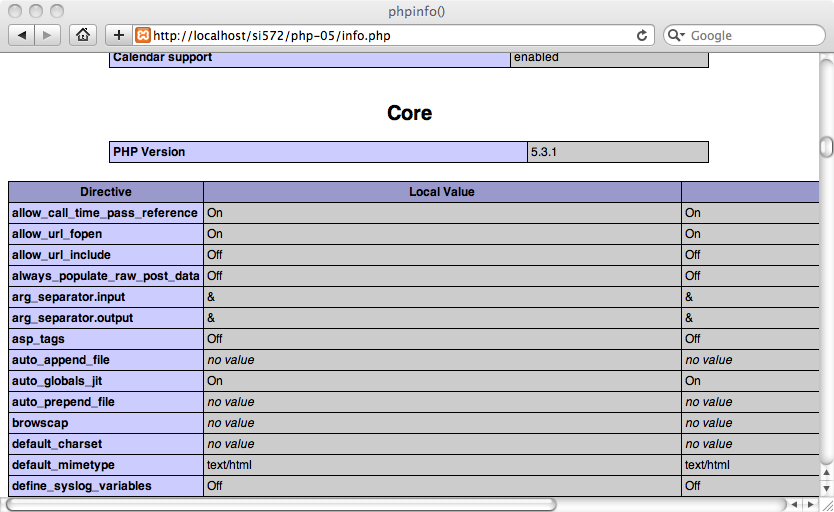
Task: Select always_populate_raw_post_data directive
Action: (106, 276)
